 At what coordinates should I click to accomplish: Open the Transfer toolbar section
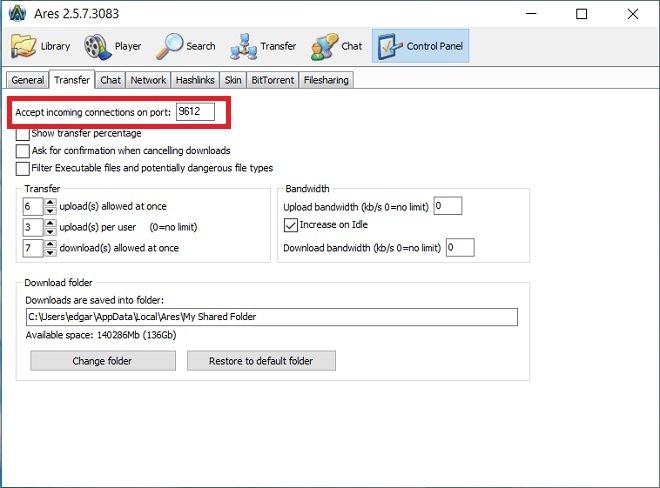[x=263, y=46]
